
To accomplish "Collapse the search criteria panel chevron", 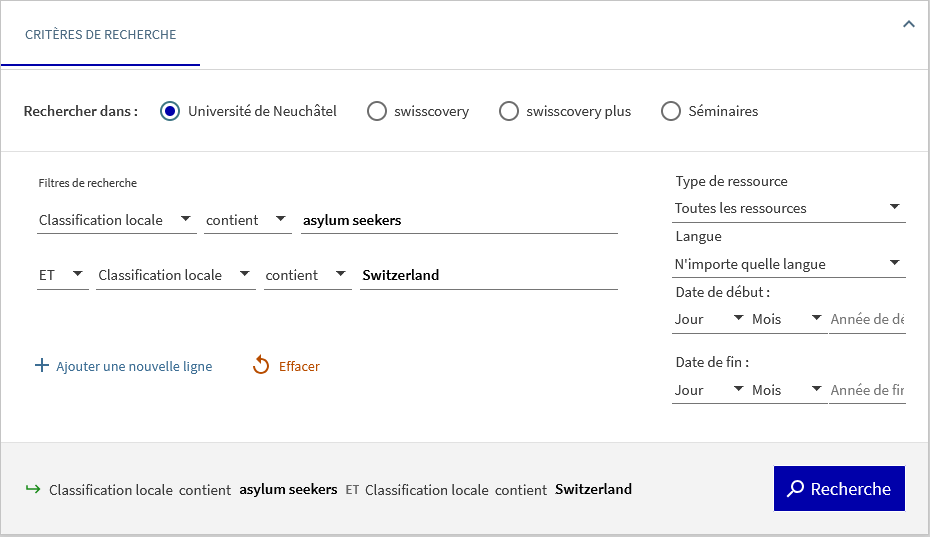I will coord(908,24).
